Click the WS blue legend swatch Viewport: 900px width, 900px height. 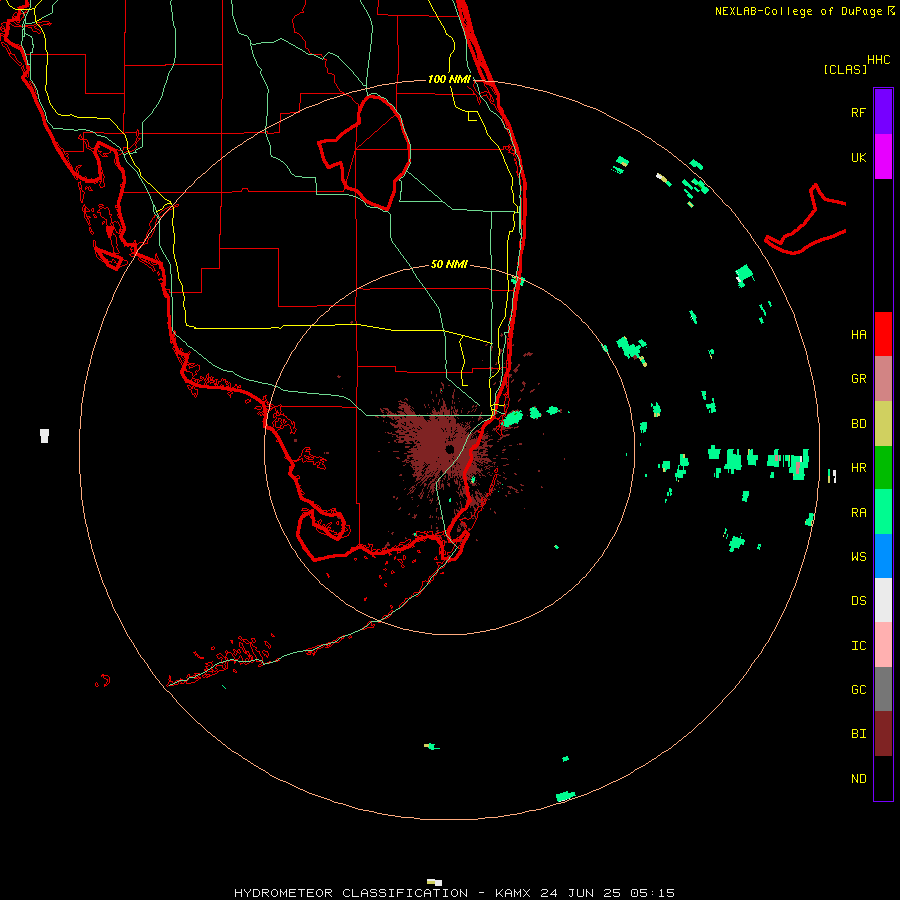(883, 556)
